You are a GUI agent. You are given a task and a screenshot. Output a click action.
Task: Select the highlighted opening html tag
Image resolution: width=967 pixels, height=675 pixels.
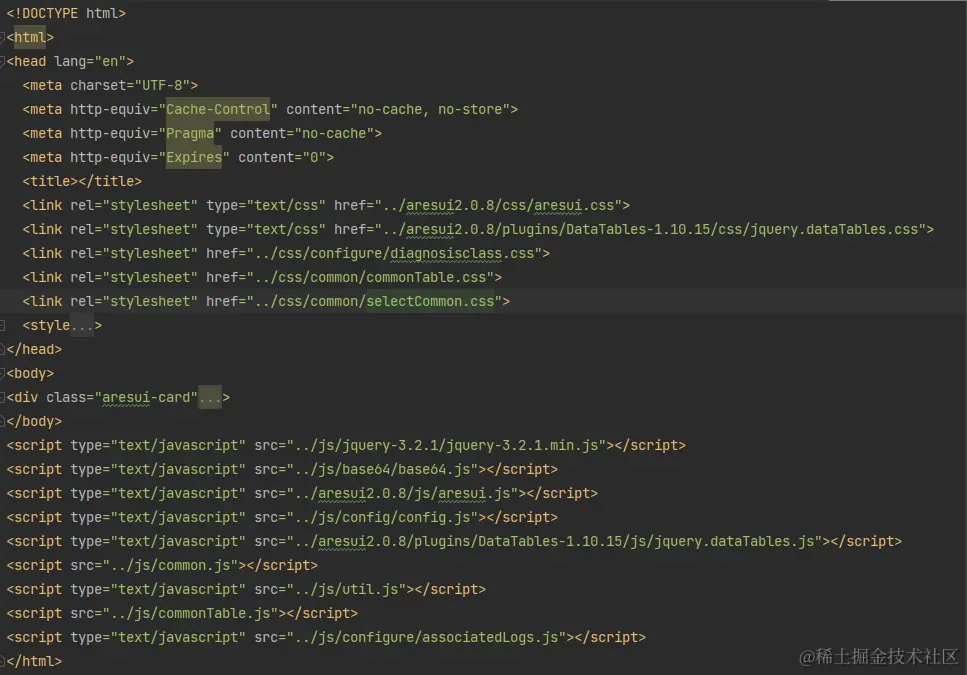(x=30, y=38)
